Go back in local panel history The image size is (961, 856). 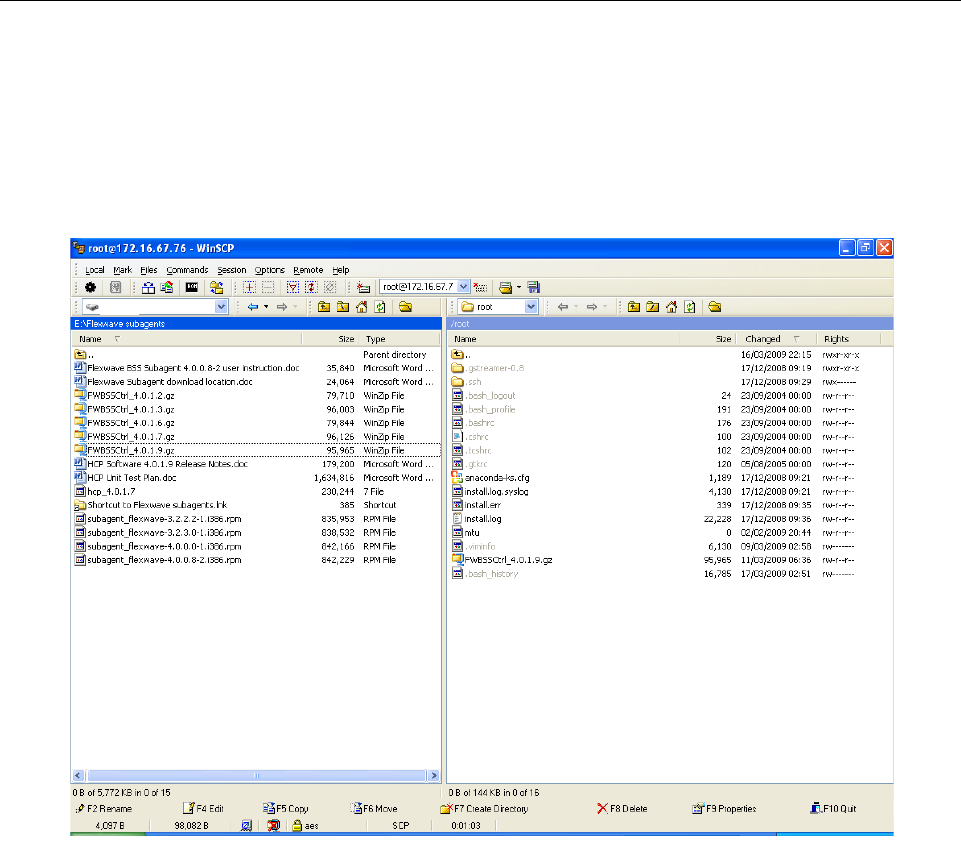[x=253, y=307]
